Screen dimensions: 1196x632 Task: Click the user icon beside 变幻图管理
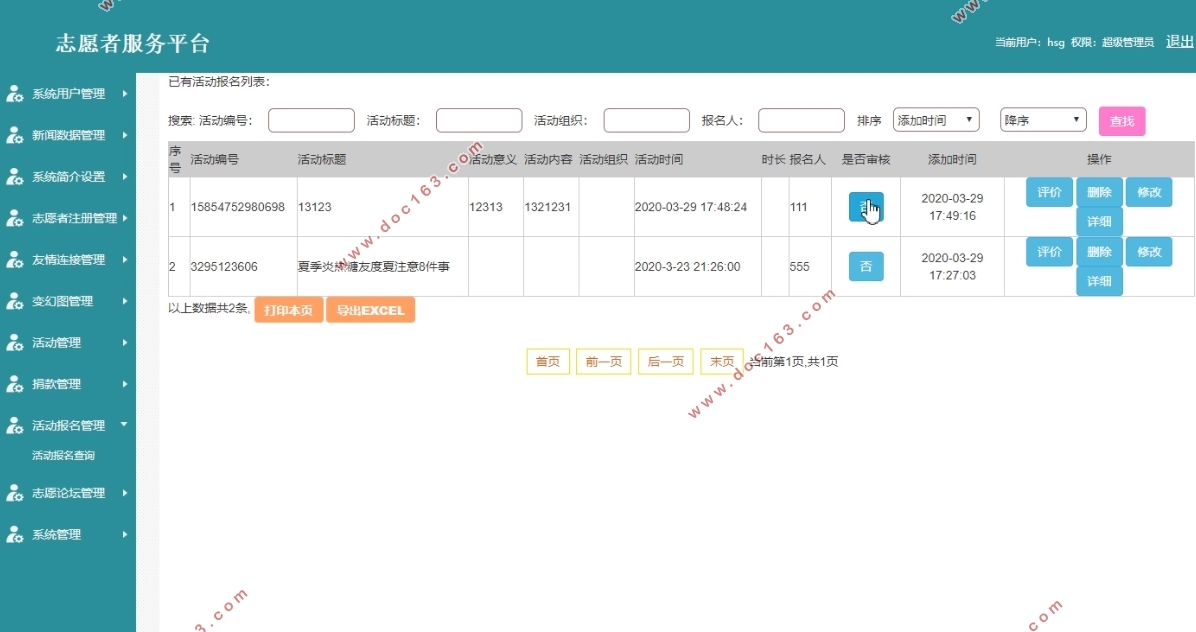pyautogui.click(x=14, y=301)
